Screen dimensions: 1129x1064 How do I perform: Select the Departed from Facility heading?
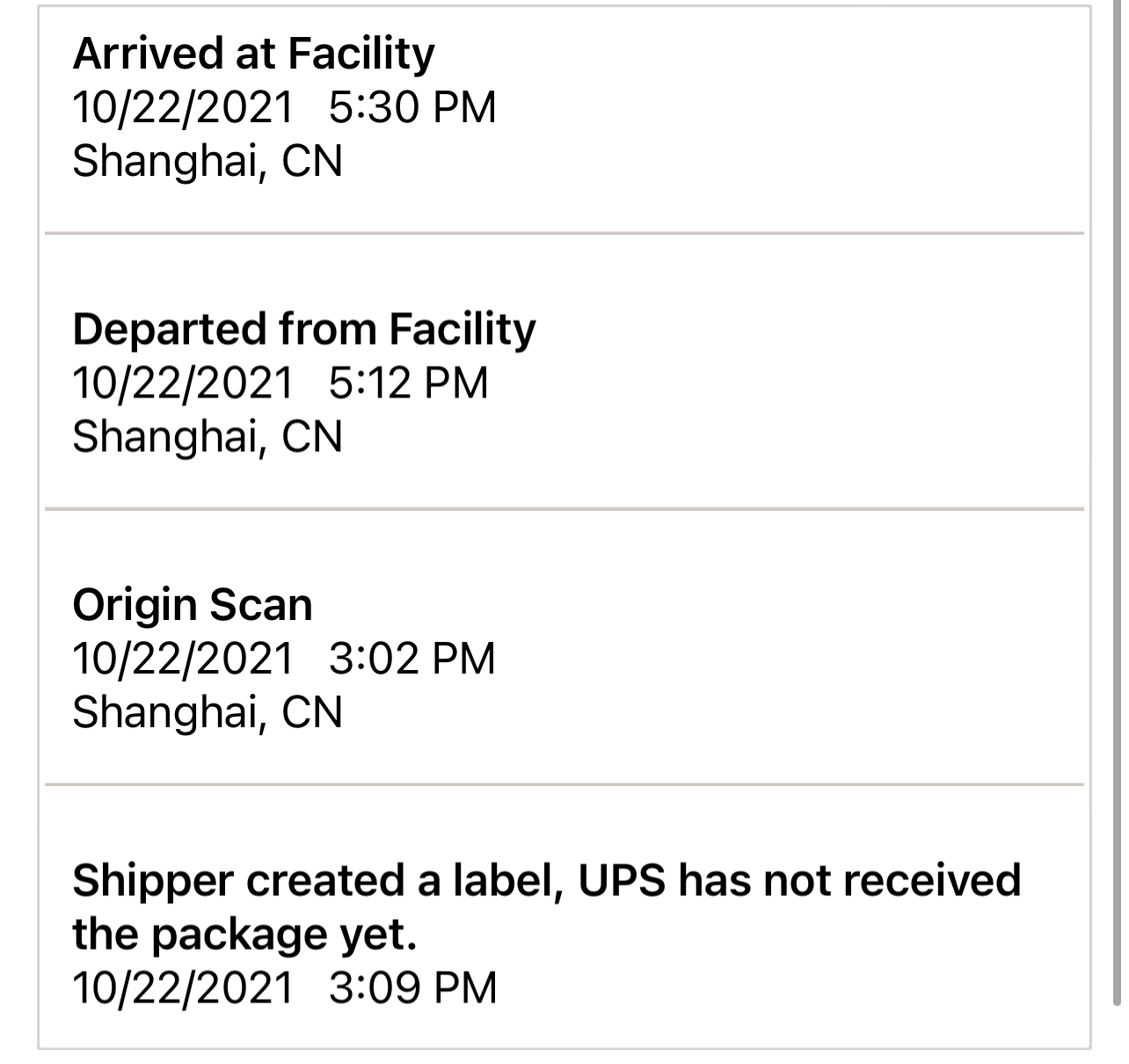click(x=303, y=330)
